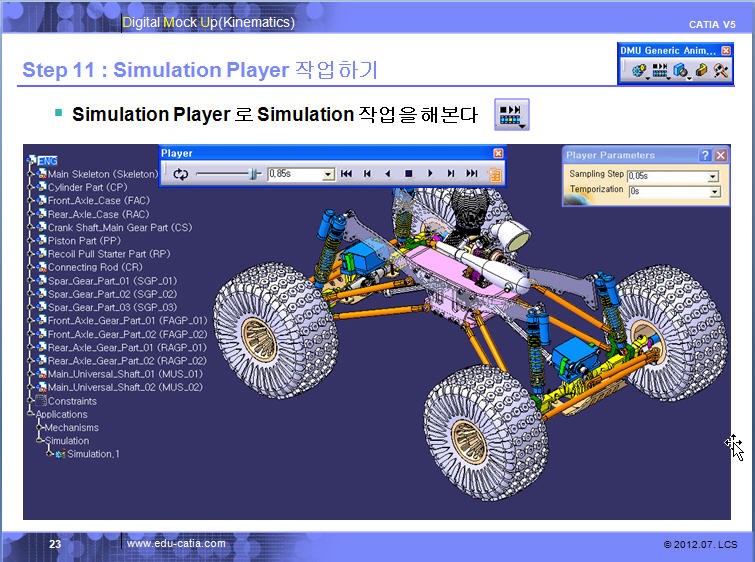Click play backward arrow in Player
This screenshot has height=562, width=755.
[x=388, y=174]
